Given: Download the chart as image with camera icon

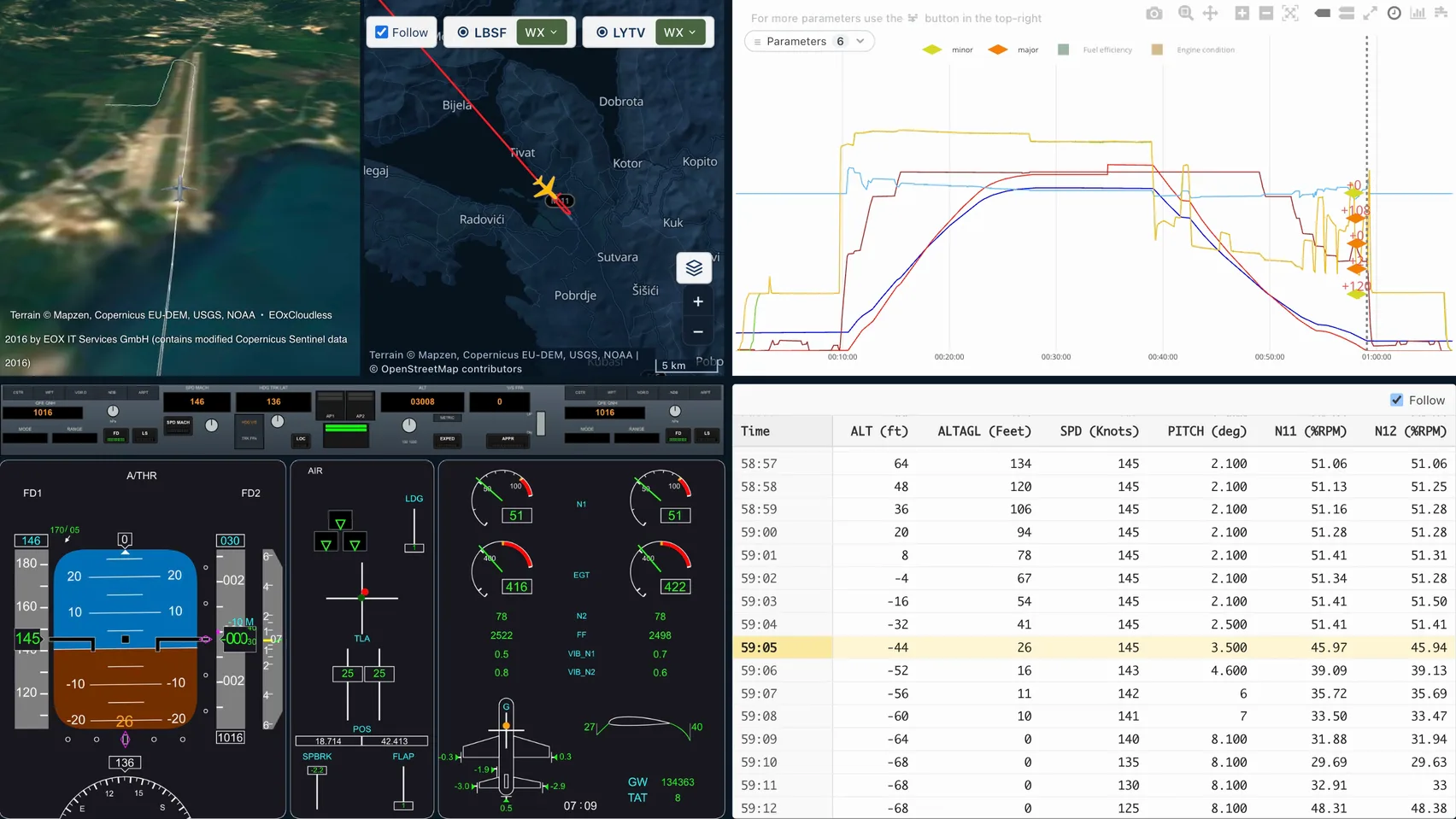Looking at the screenshot, I should point(1154,13).
